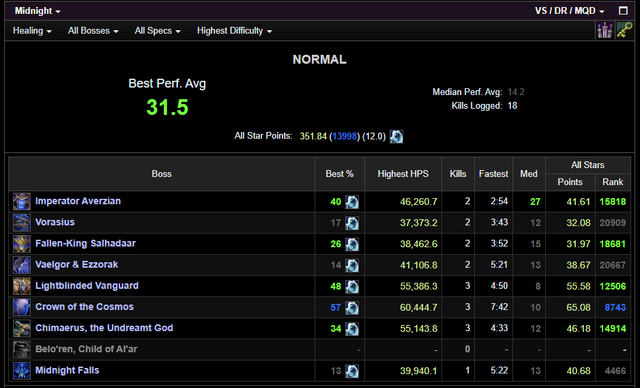Viewport: 640px width, 388px height.
Task: Click the Kills Logged value 18
Action: pyautogui.click(x=512, y=106)
